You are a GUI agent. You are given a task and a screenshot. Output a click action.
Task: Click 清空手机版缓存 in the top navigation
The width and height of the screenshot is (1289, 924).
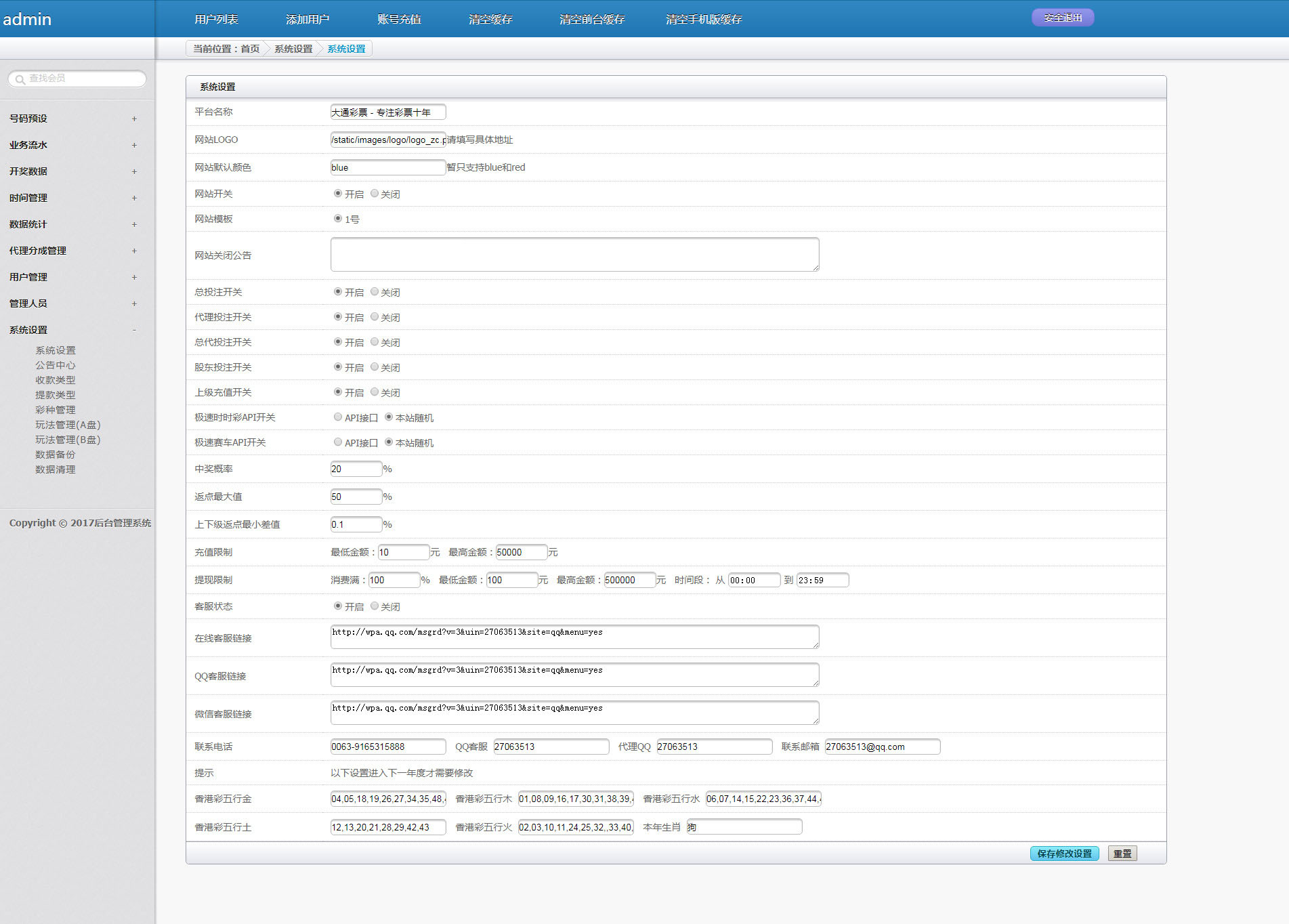coord(704,19)
